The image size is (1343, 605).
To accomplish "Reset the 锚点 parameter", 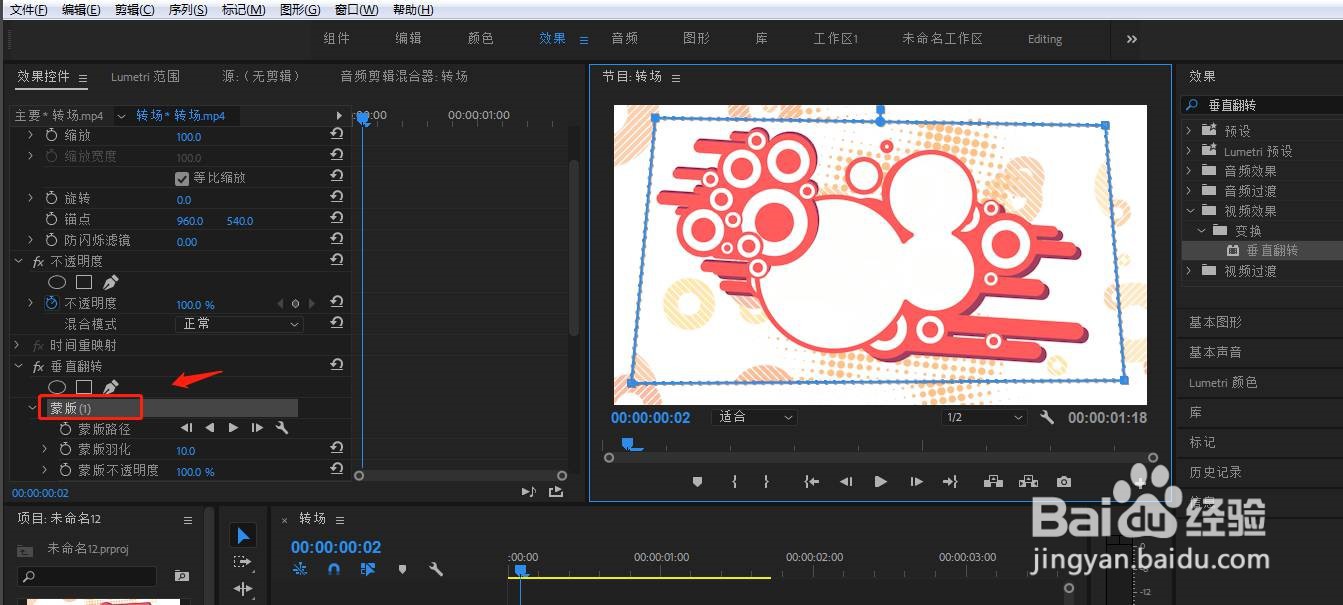I will (x=337, y=219).
